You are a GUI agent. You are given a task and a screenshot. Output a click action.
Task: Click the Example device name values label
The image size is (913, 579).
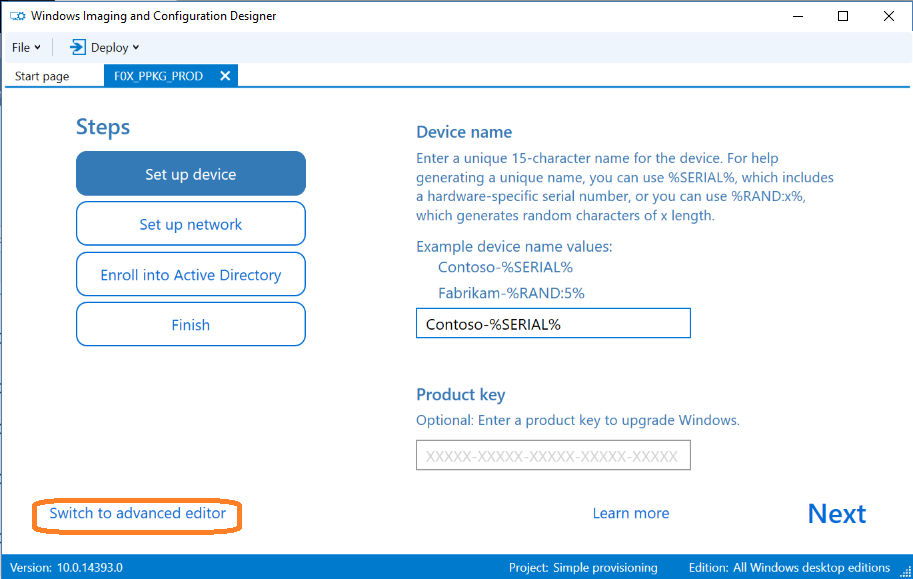tap(514, 246)
